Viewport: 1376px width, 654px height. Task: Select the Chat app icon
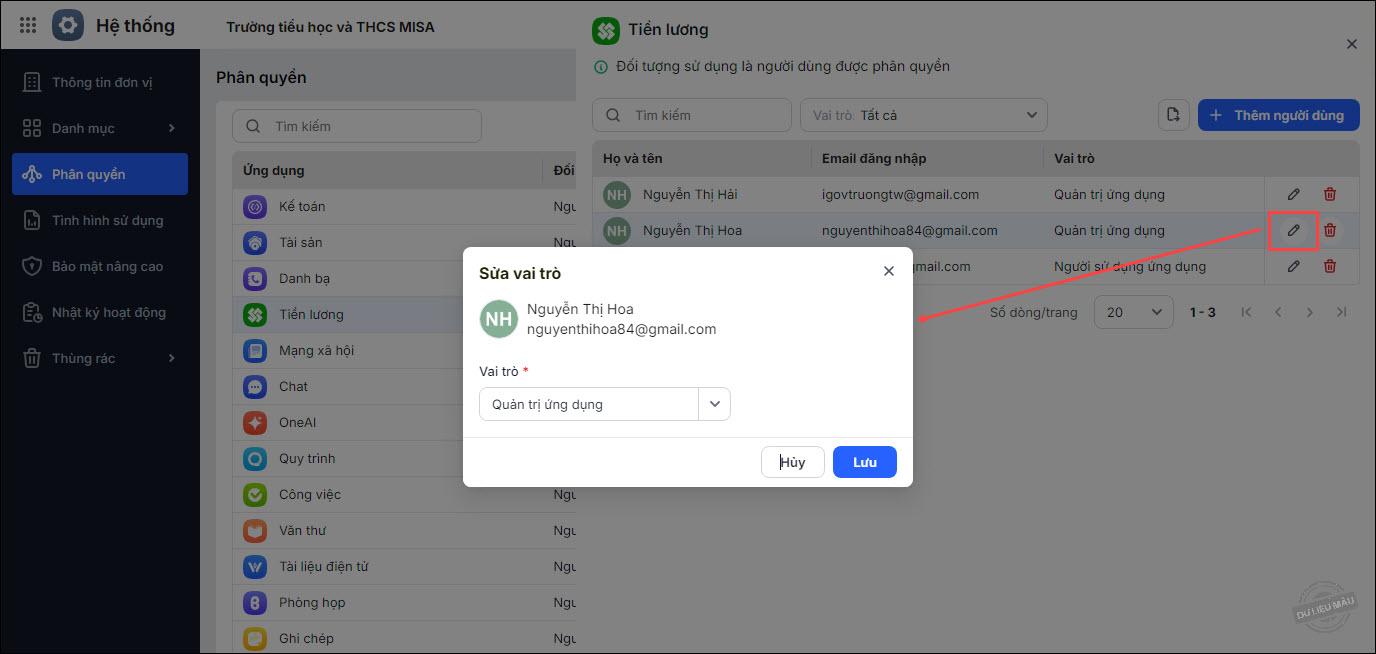coord(255,387)
